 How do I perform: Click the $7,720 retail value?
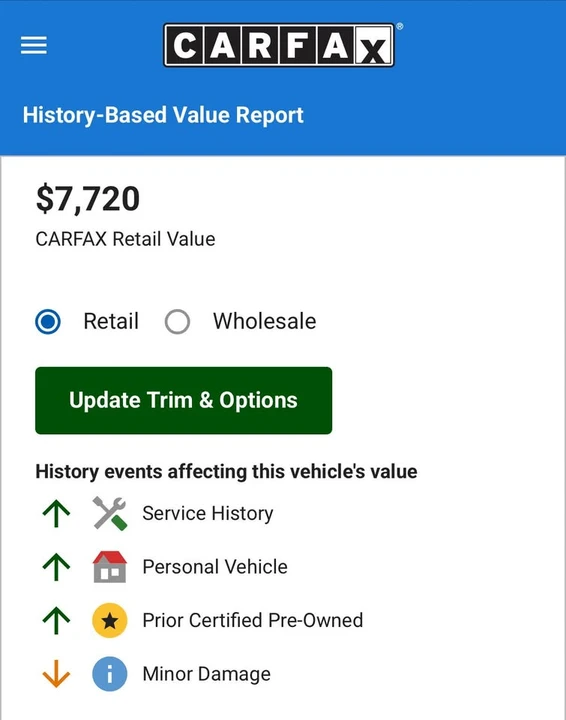point(88,199)
